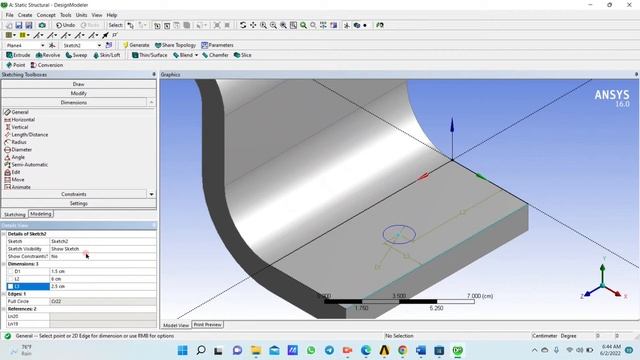Click the Chamfer tool
This screenshot has height=360, width=640.
[x=215, y=55]
